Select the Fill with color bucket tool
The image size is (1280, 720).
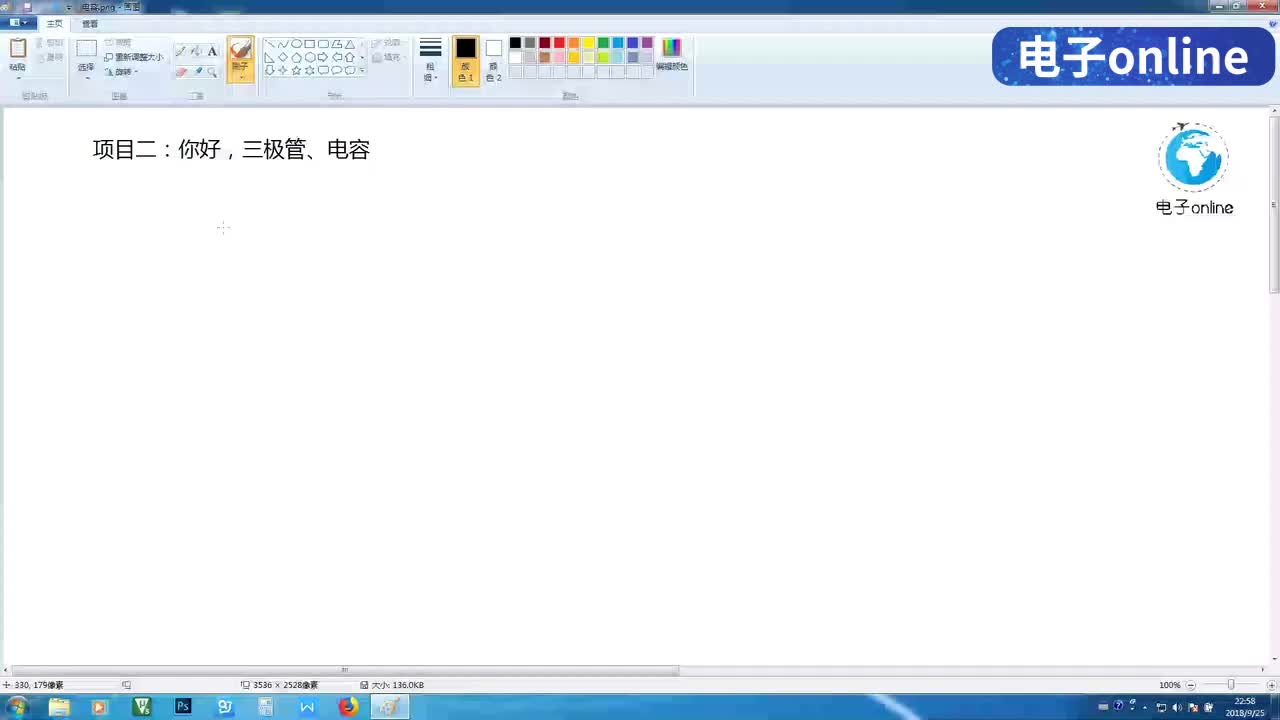click(x=197, y=51)
